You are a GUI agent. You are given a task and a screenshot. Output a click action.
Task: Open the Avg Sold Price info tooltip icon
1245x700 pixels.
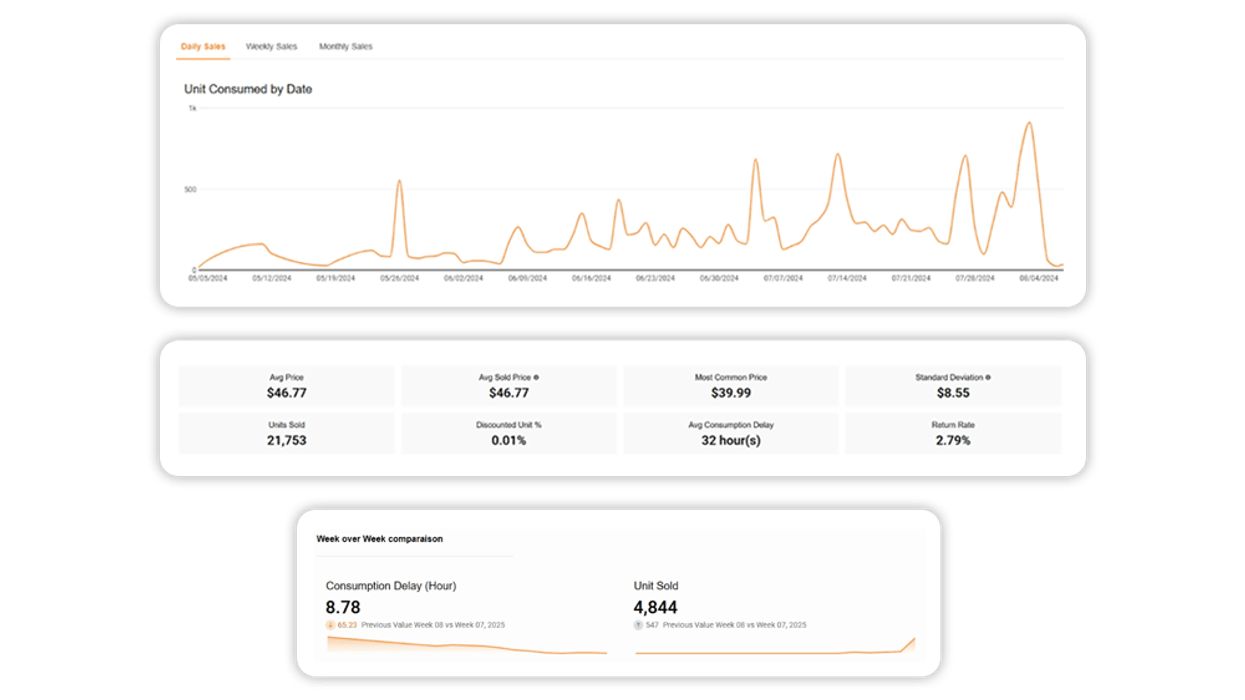(x=536, y=377)
